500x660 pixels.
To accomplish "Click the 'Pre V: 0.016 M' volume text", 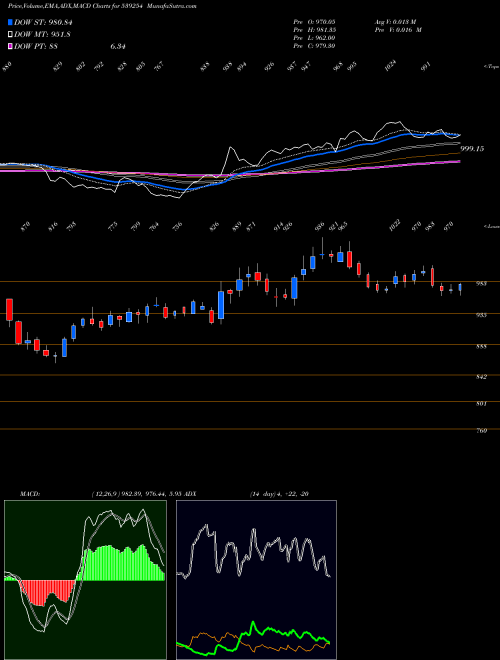I will pos(398,30).
